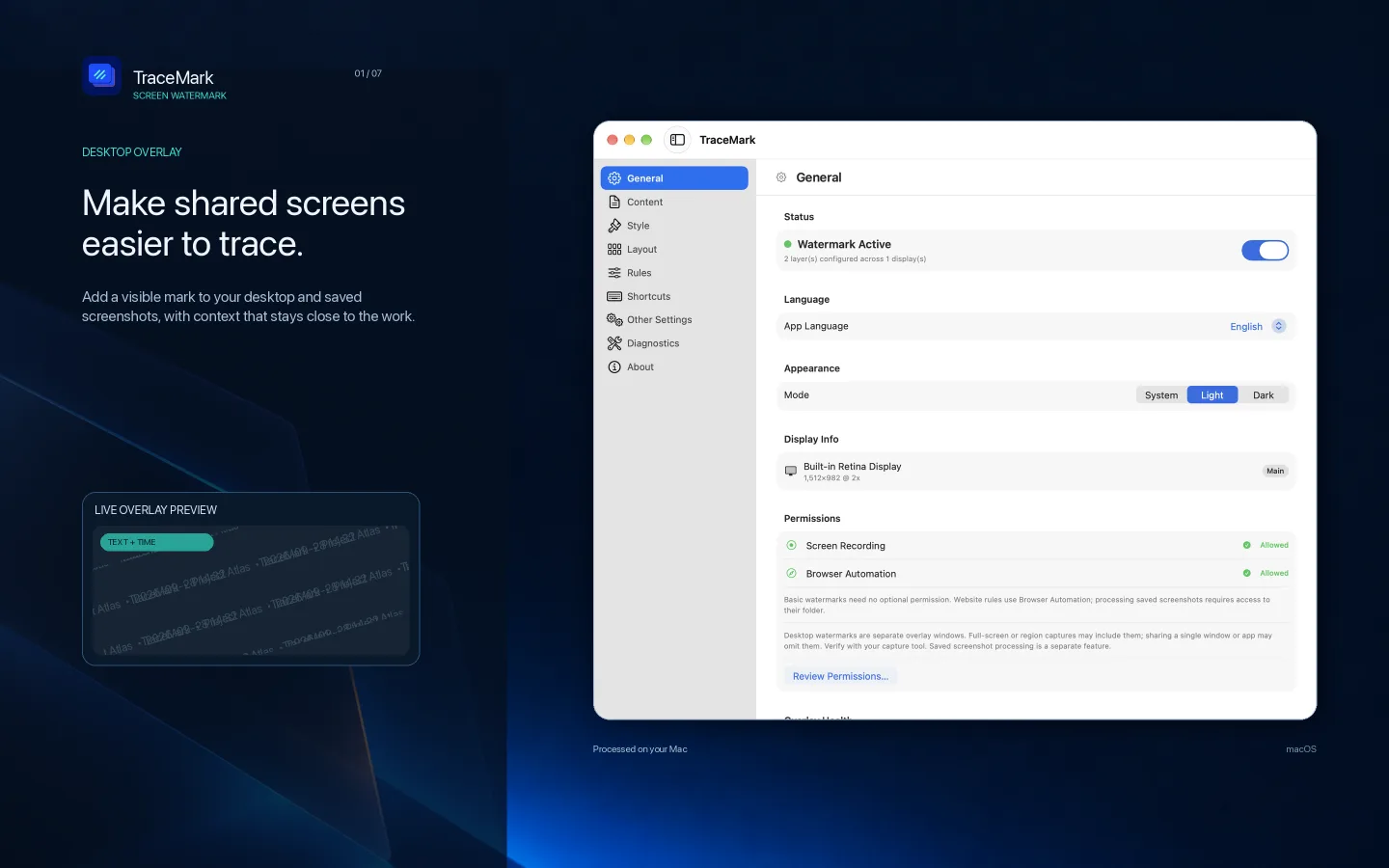Open the Shortcuts section label

648,296
